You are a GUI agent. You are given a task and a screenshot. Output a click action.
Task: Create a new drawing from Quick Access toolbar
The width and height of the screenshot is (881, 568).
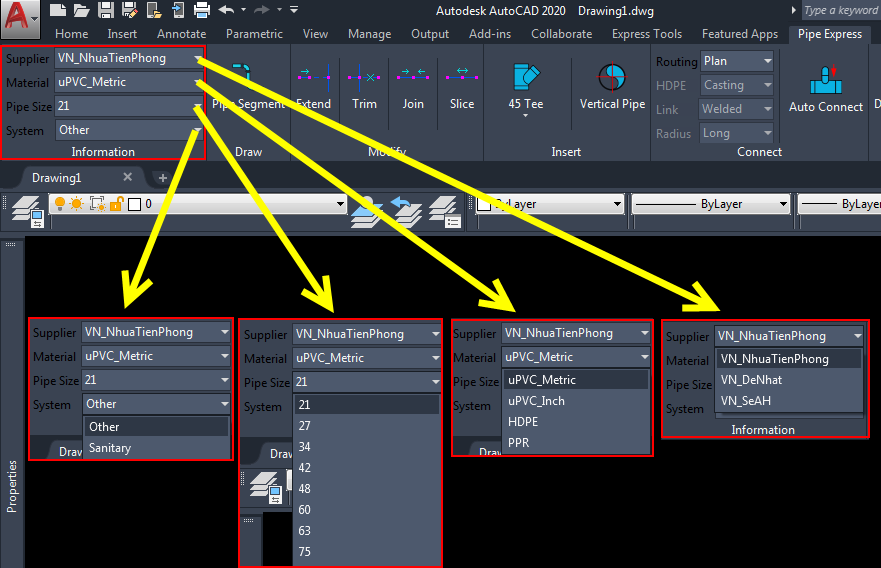57,10
